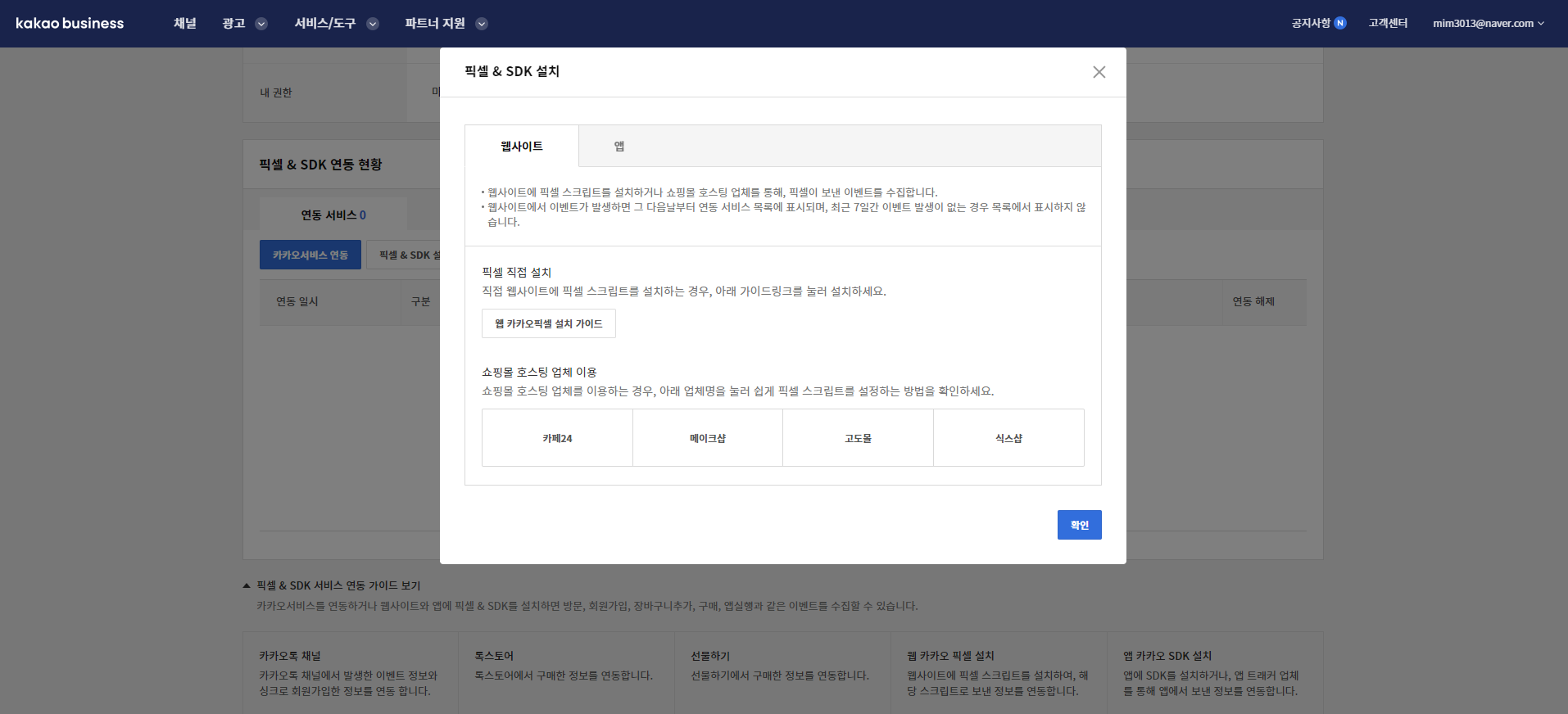Viewport: 1568px width, 714px height.
Task: Collapse 픽셀 & SDK 서비스 연동 가이드 보기
Action: (x=332, y=585)
